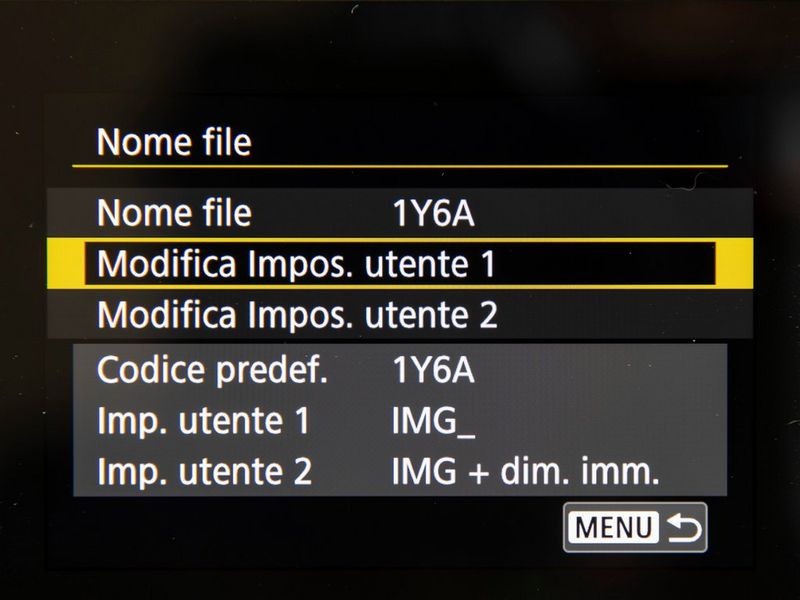This screenshot has height=600, width=800.
Task: Click the Imp. utente 2 label
Action: 204,472
